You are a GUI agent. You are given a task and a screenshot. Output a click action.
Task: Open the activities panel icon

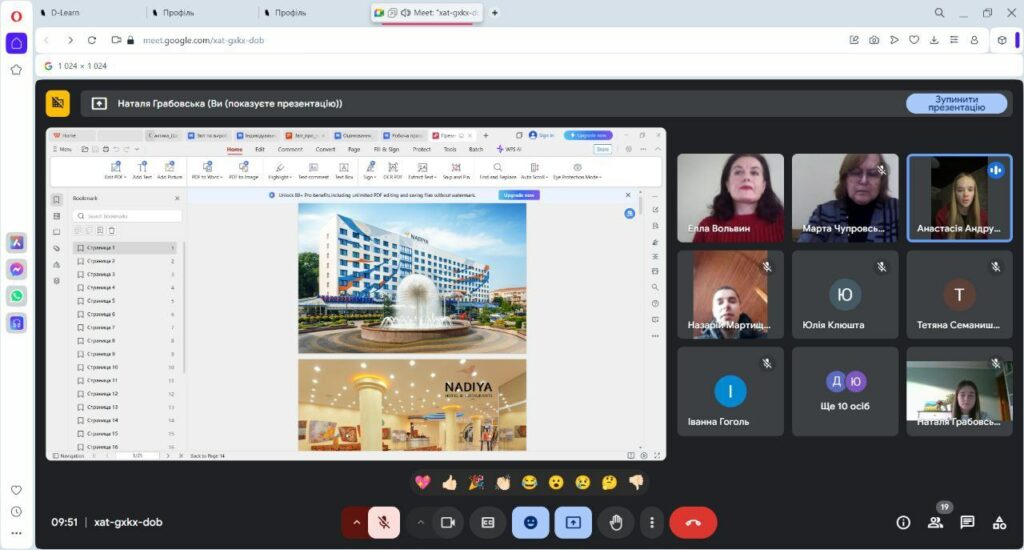[x=998, y=522]
